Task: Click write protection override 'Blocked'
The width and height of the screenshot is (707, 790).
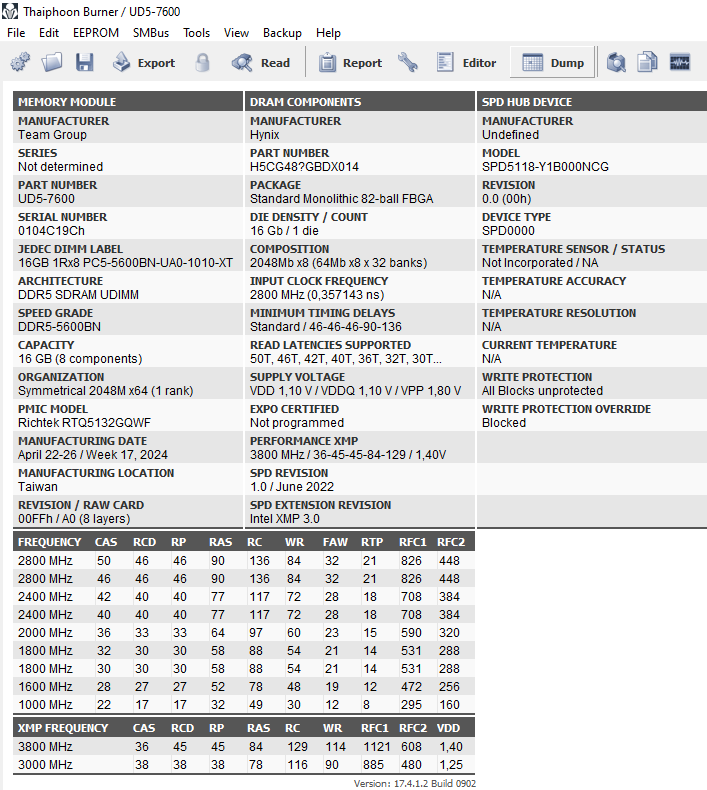Action: point(504,423)
